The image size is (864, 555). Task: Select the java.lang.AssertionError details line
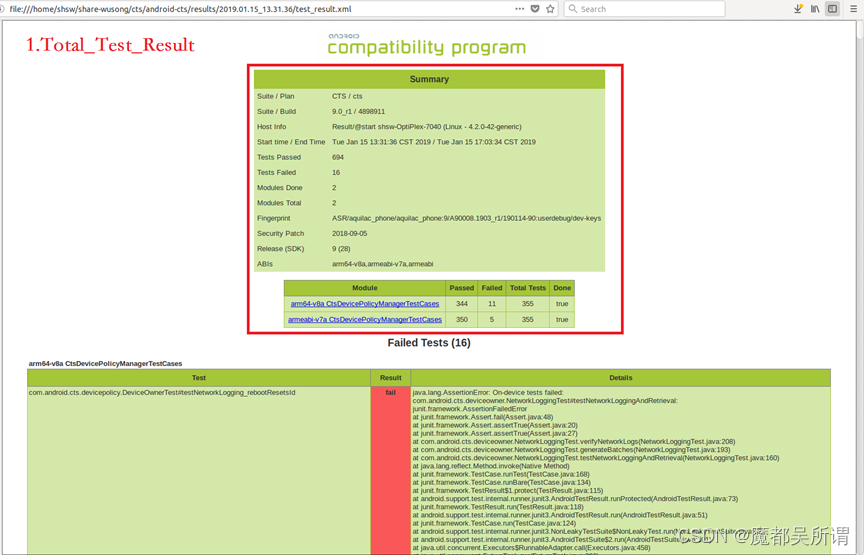click(x=488, y=392)
